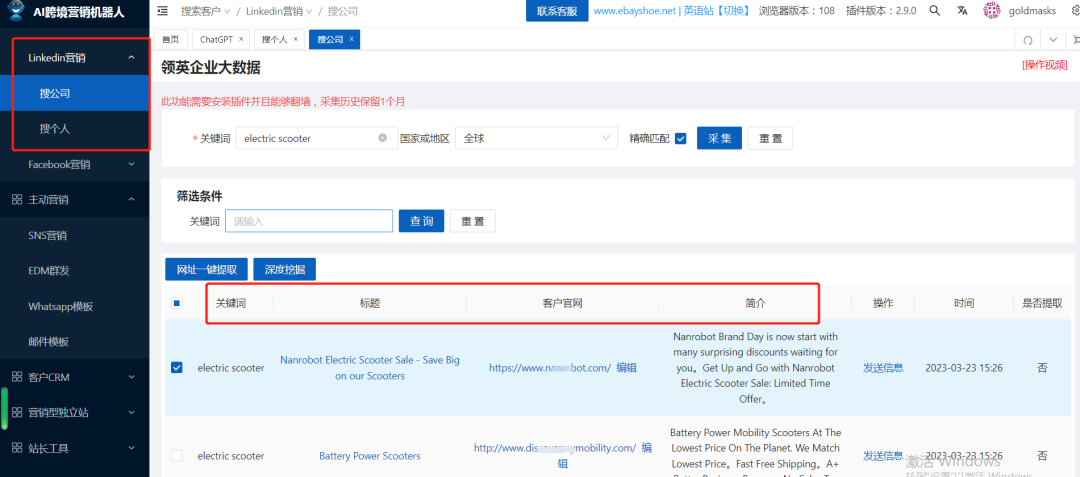Click the 网址一键提取 button

[207, 269]
